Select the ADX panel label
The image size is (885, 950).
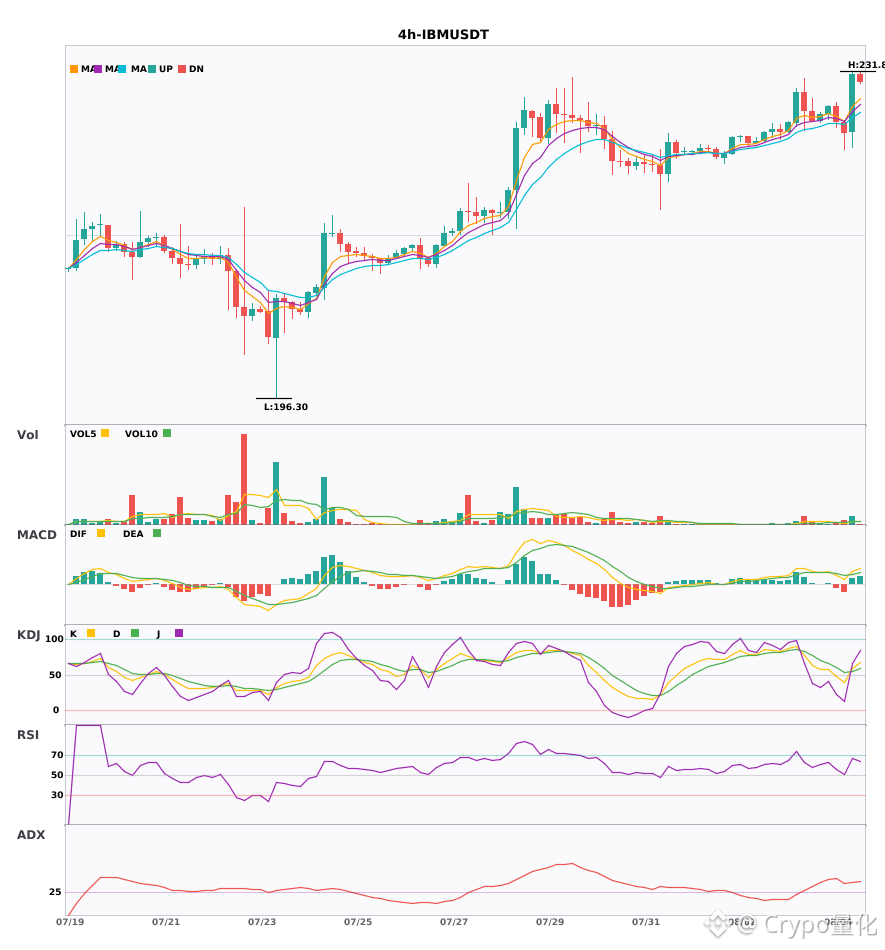(31, 835)
